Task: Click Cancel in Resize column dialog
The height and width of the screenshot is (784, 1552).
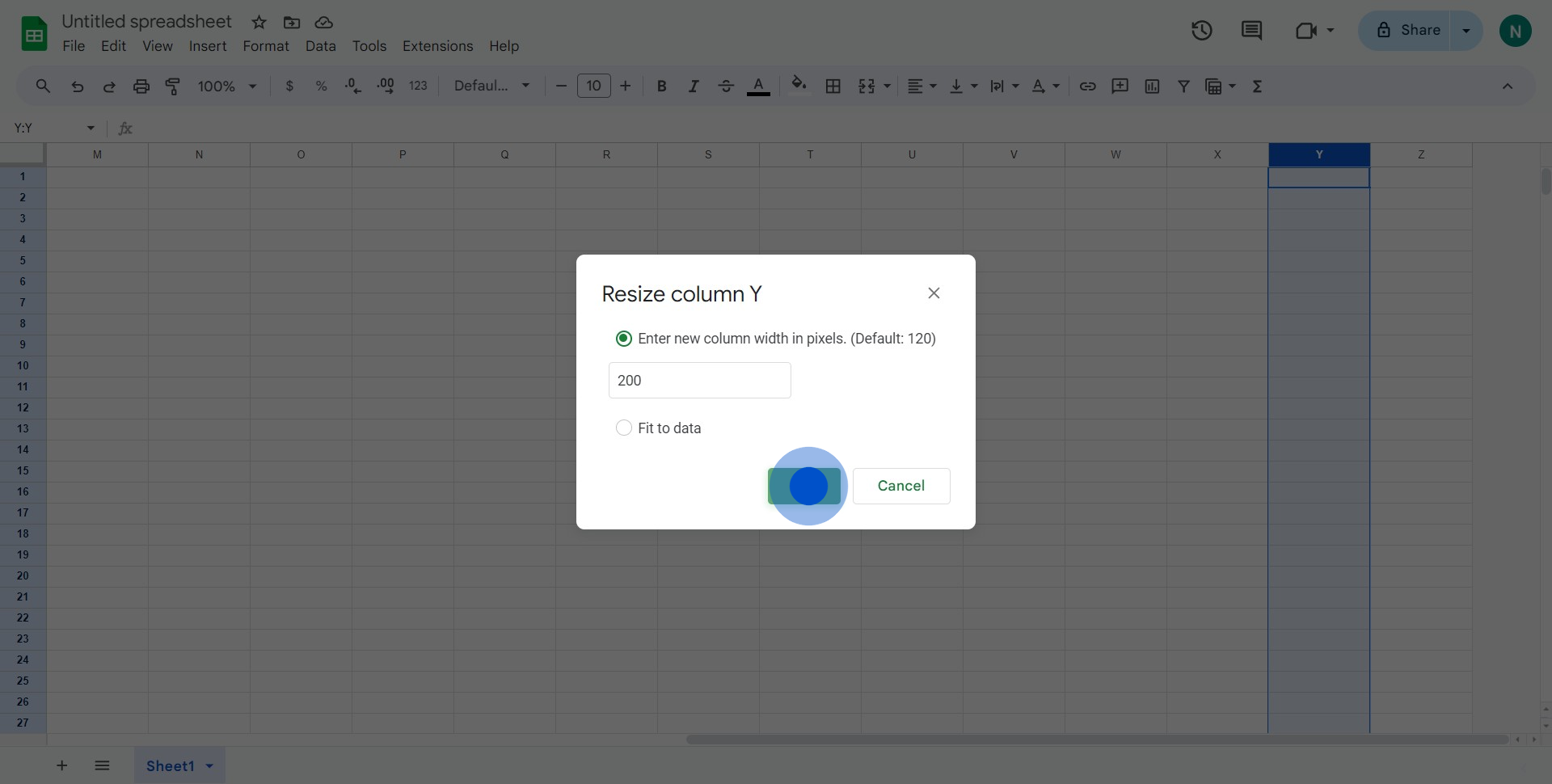Action: (901, 486)
